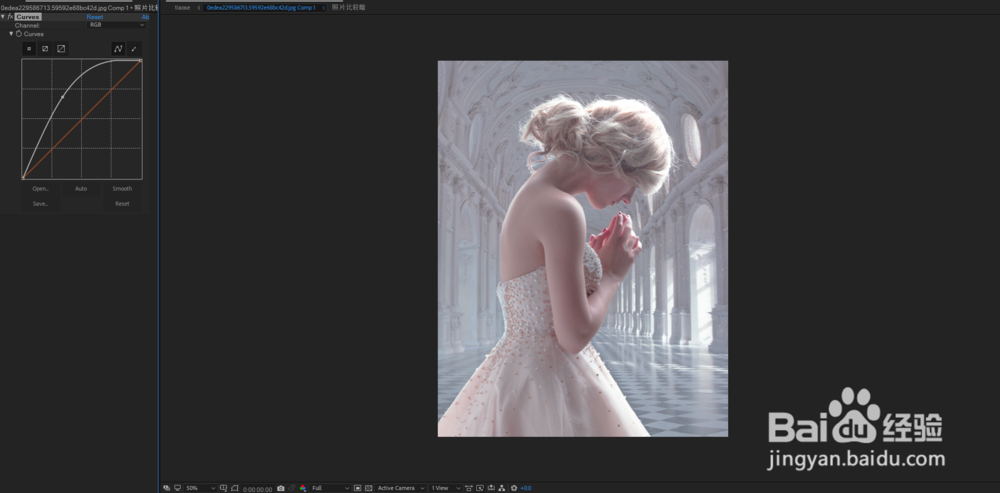Select the top-right curve endpoint
The height and width of the screenshot is (493, 1000).
(140, 61)
